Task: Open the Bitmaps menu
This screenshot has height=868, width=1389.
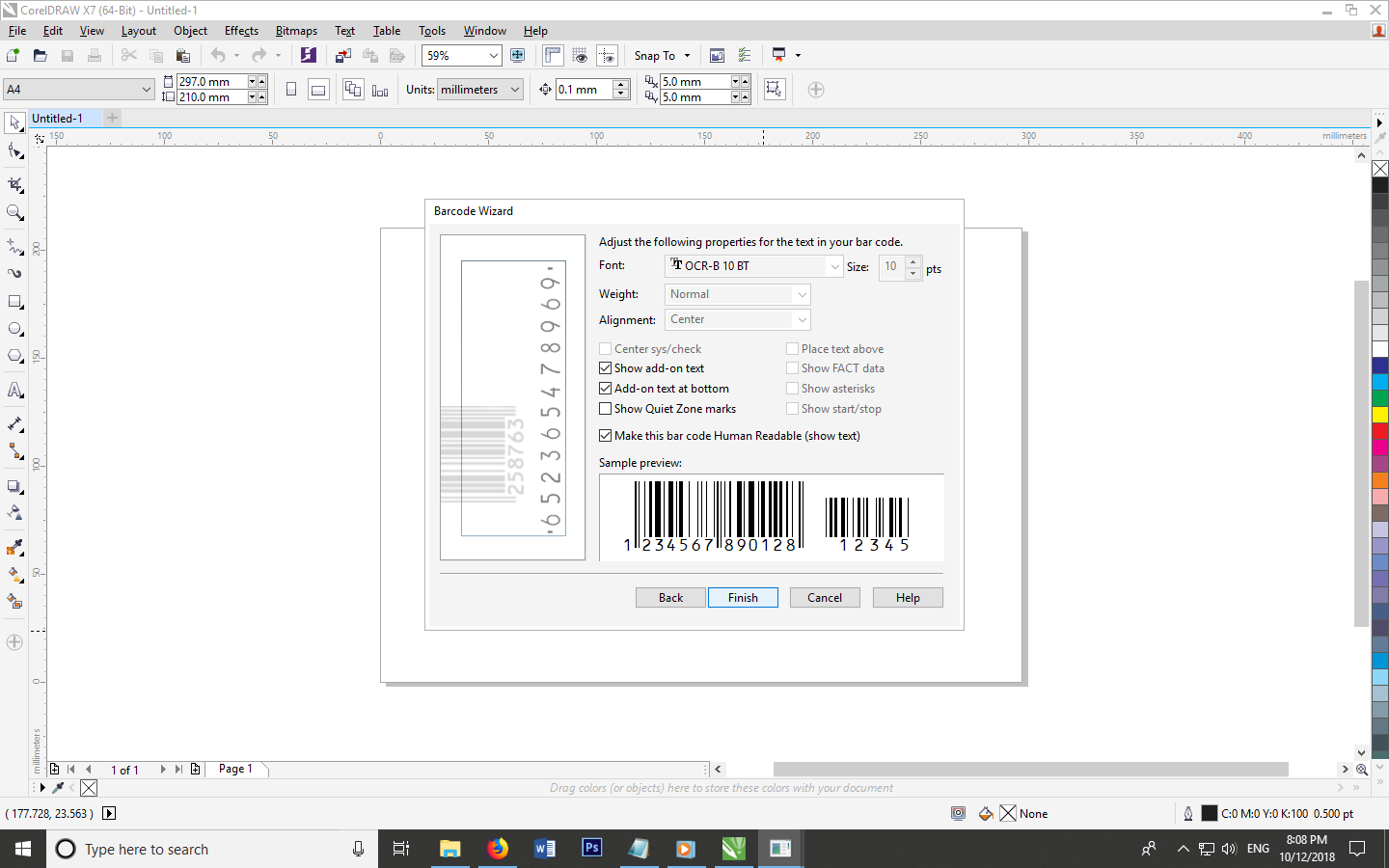Action: click(x=296, y=31)
